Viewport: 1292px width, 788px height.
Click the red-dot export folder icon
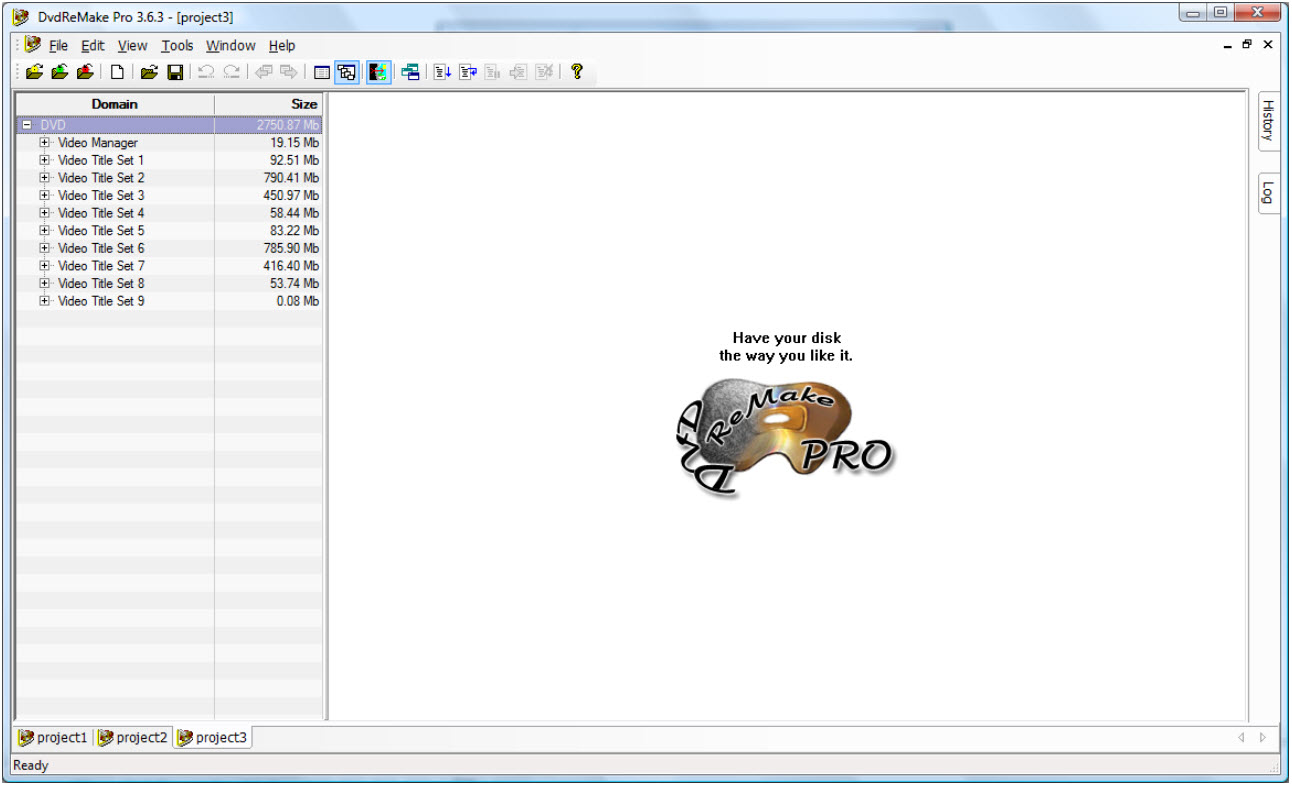85,72
